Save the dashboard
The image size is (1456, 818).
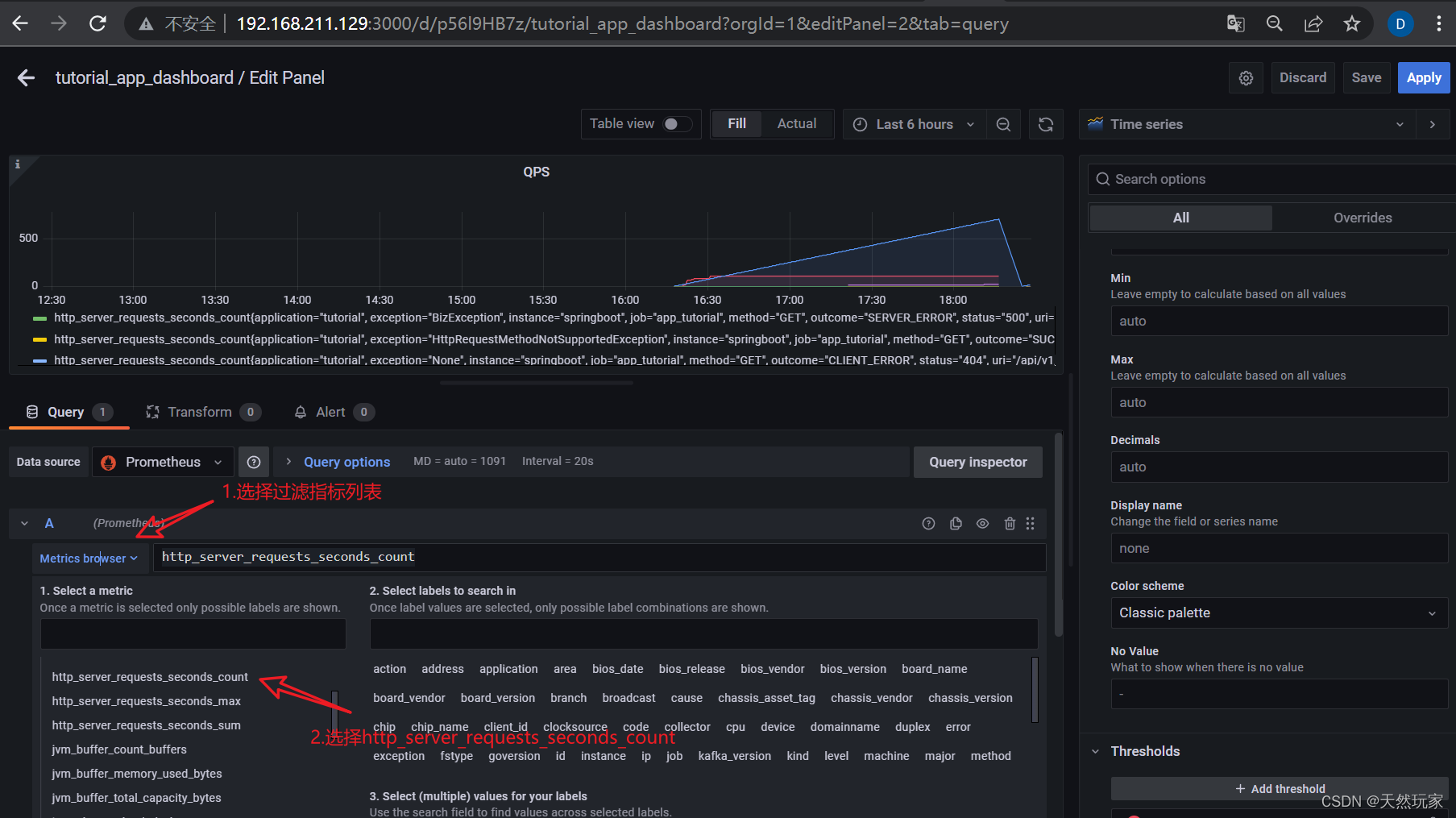1366,78
